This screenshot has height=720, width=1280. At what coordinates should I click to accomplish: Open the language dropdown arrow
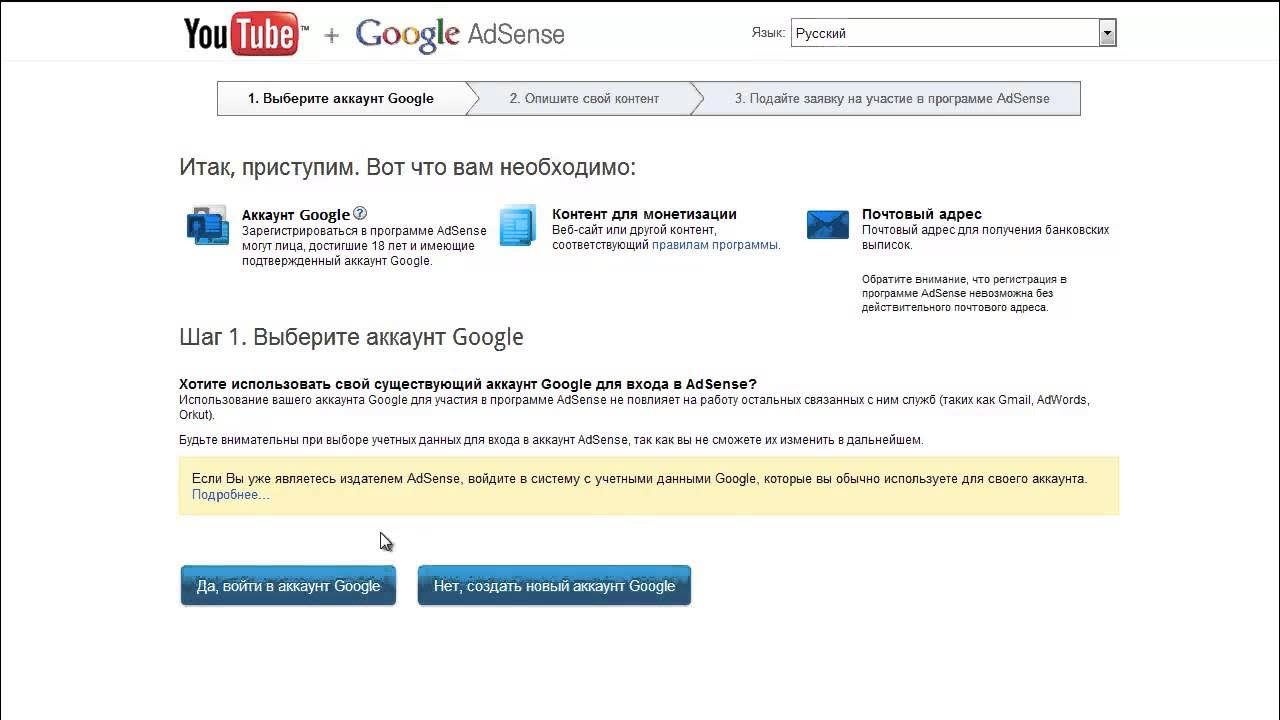pos(1107,33)
